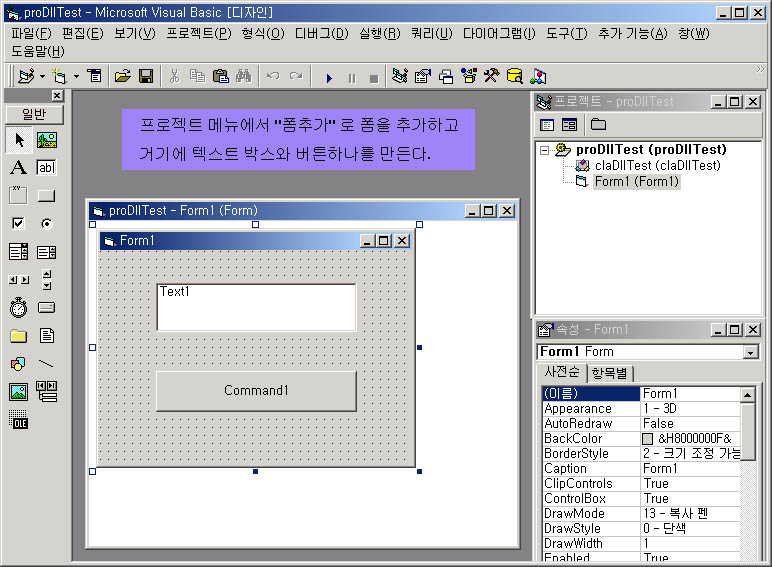Click the Open Project toolbar icon
This screenshot has width=772, height=567.
[122, 76]
